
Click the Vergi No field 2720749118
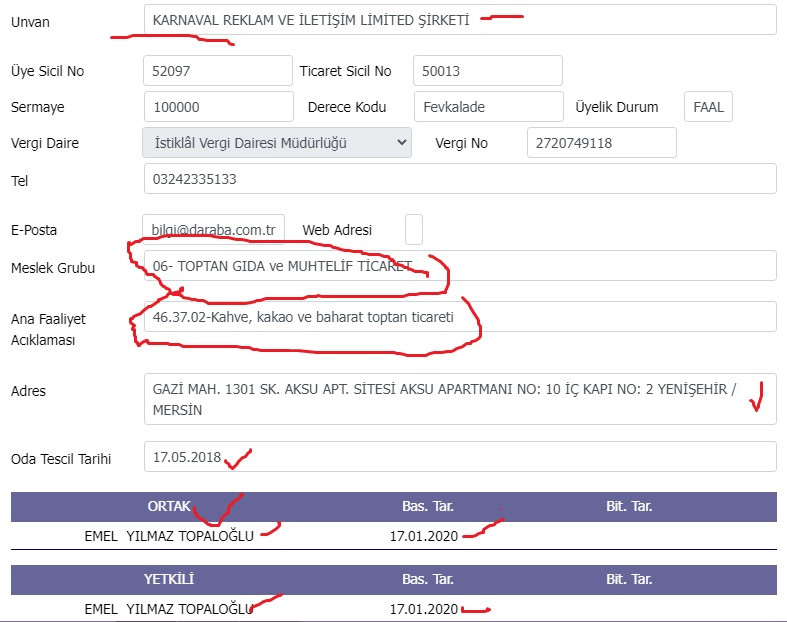tap(601, 143)
